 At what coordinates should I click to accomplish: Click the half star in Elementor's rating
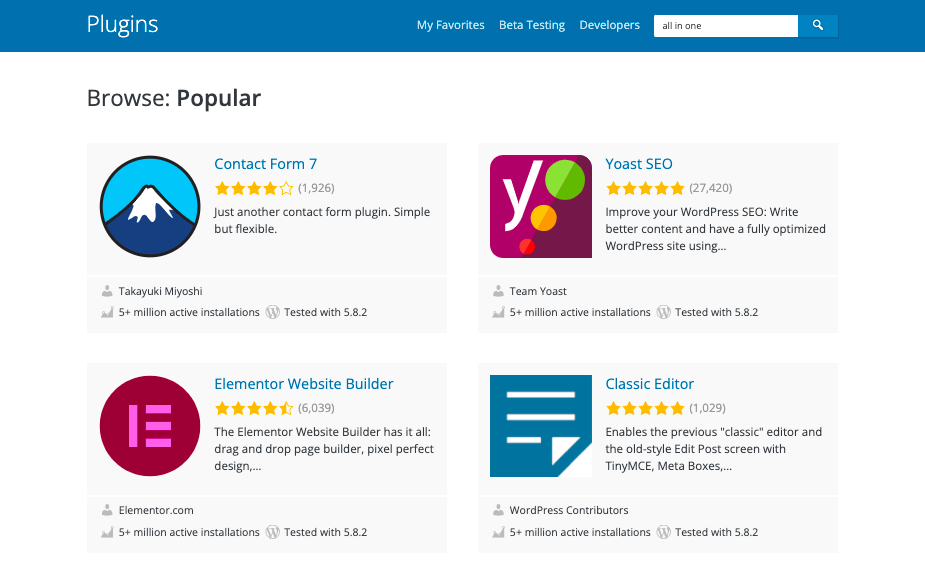click(x=287, y=408)
